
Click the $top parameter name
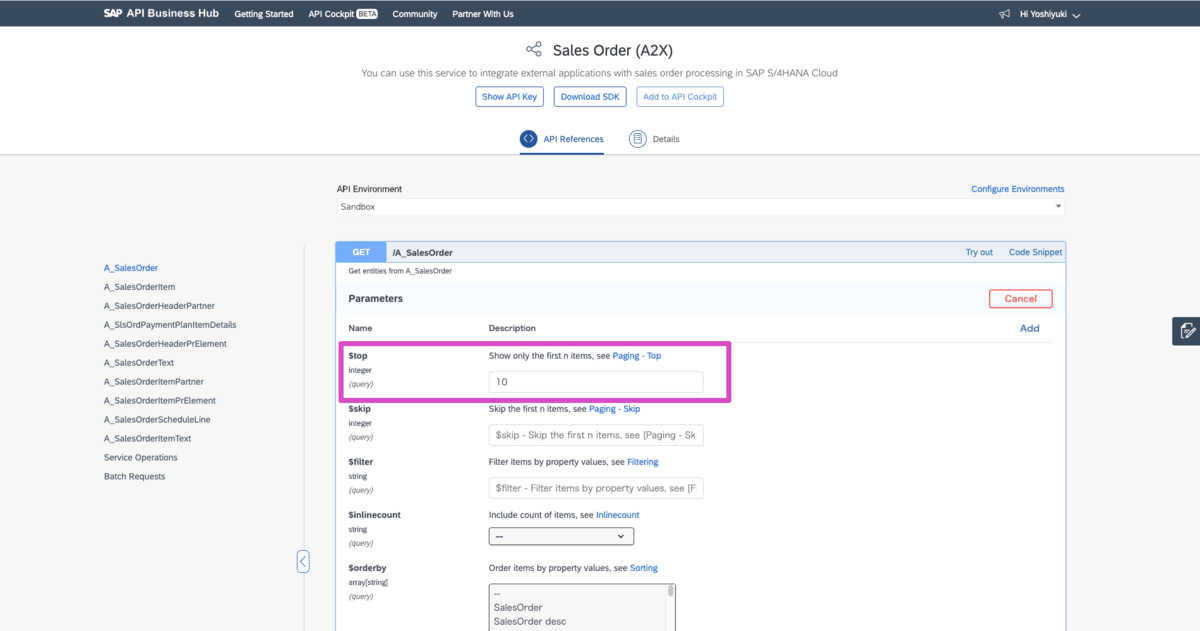click(x=358, y=356)
